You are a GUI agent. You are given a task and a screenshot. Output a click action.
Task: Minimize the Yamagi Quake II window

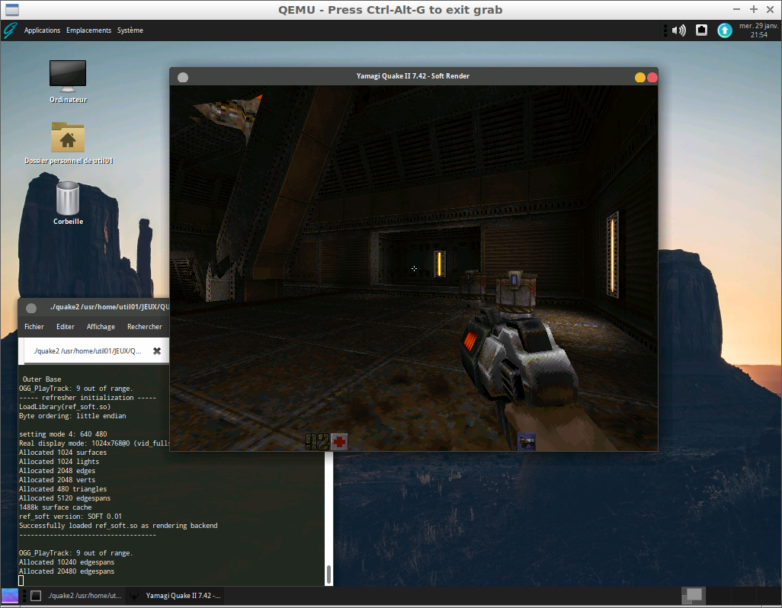point(639,77)
